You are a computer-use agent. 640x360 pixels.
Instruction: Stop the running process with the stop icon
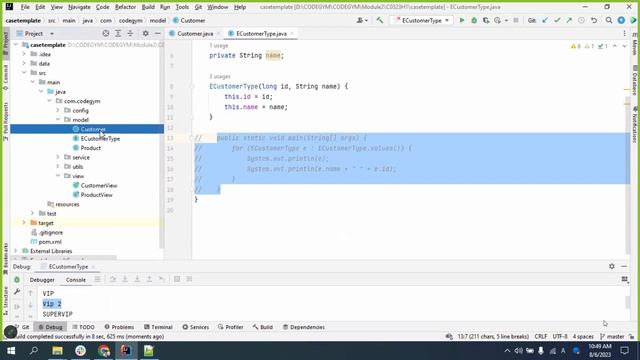516,20
